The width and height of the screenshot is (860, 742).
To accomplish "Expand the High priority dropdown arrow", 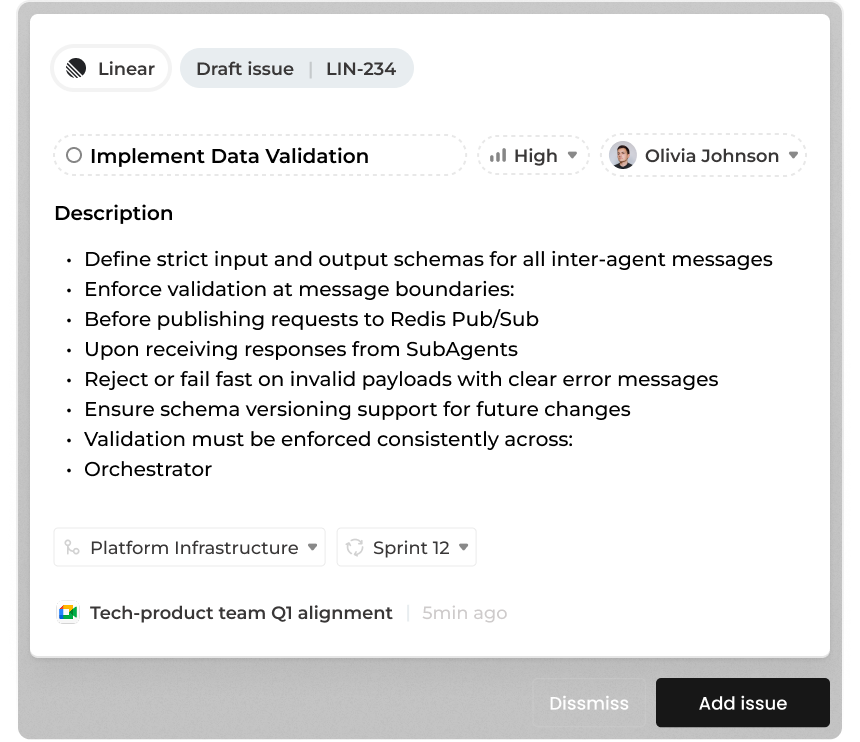I will [572, 155].
